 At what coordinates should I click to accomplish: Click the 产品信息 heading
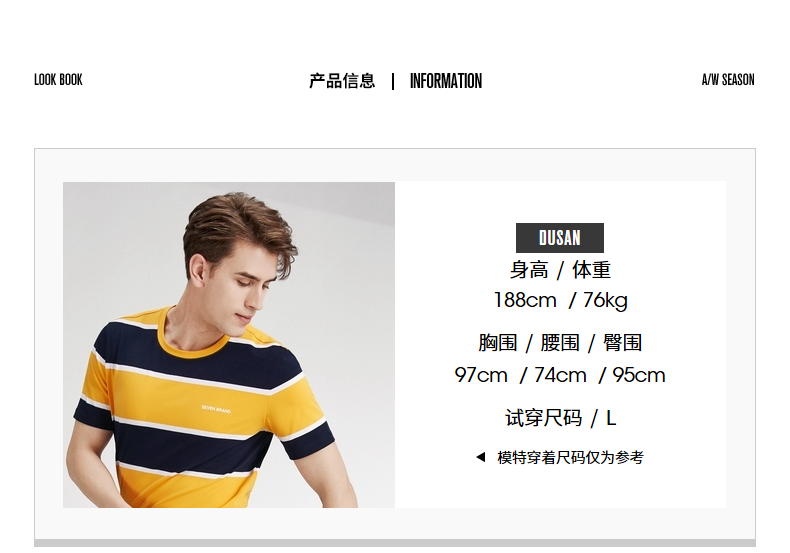342,81
